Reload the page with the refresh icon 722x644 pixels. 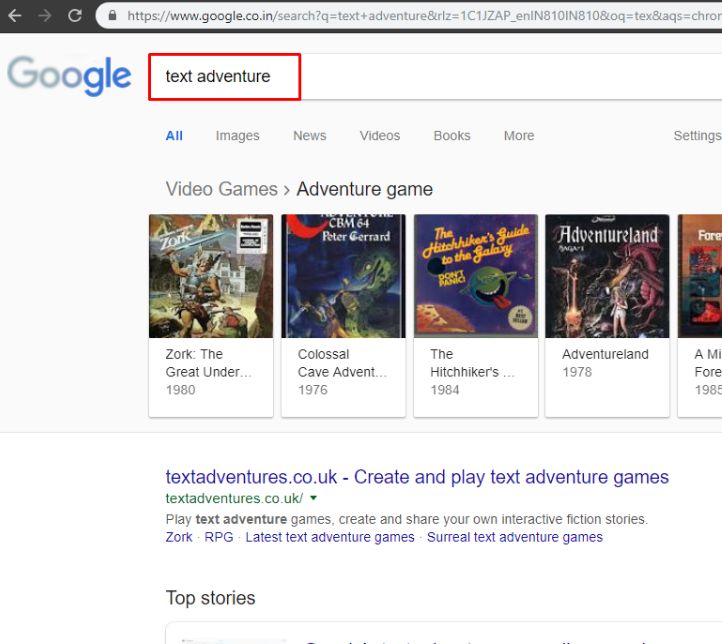tap(75, 16)
